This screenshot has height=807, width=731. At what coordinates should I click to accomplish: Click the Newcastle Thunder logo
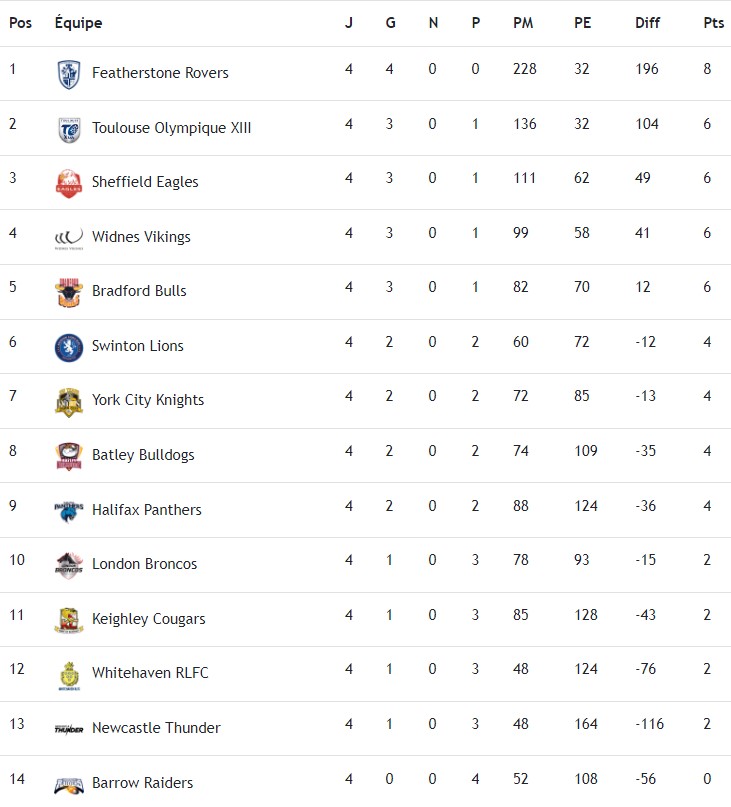[69, 729]
